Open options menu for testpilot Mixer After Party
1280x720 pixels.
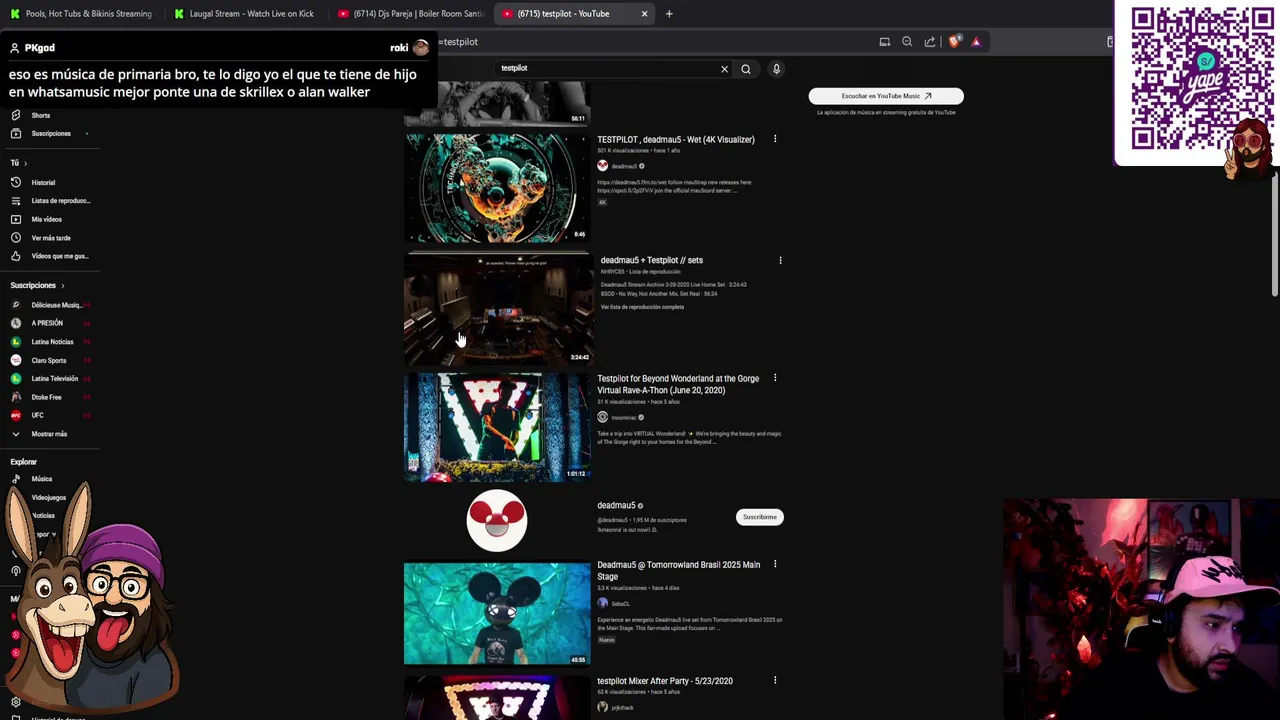(x=775, y=681)
